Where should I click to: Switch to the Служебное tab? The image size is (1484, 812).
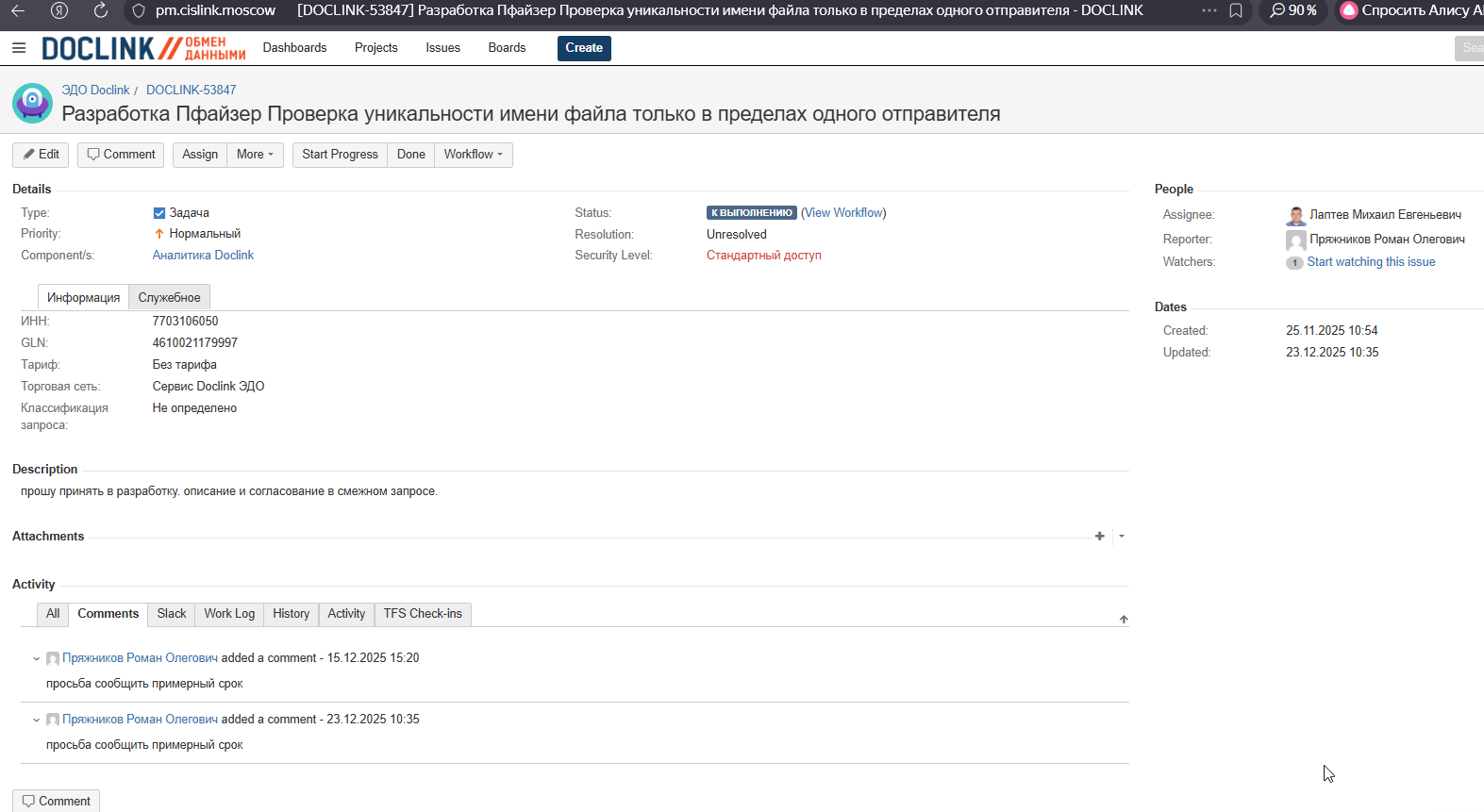pos(169,297)
